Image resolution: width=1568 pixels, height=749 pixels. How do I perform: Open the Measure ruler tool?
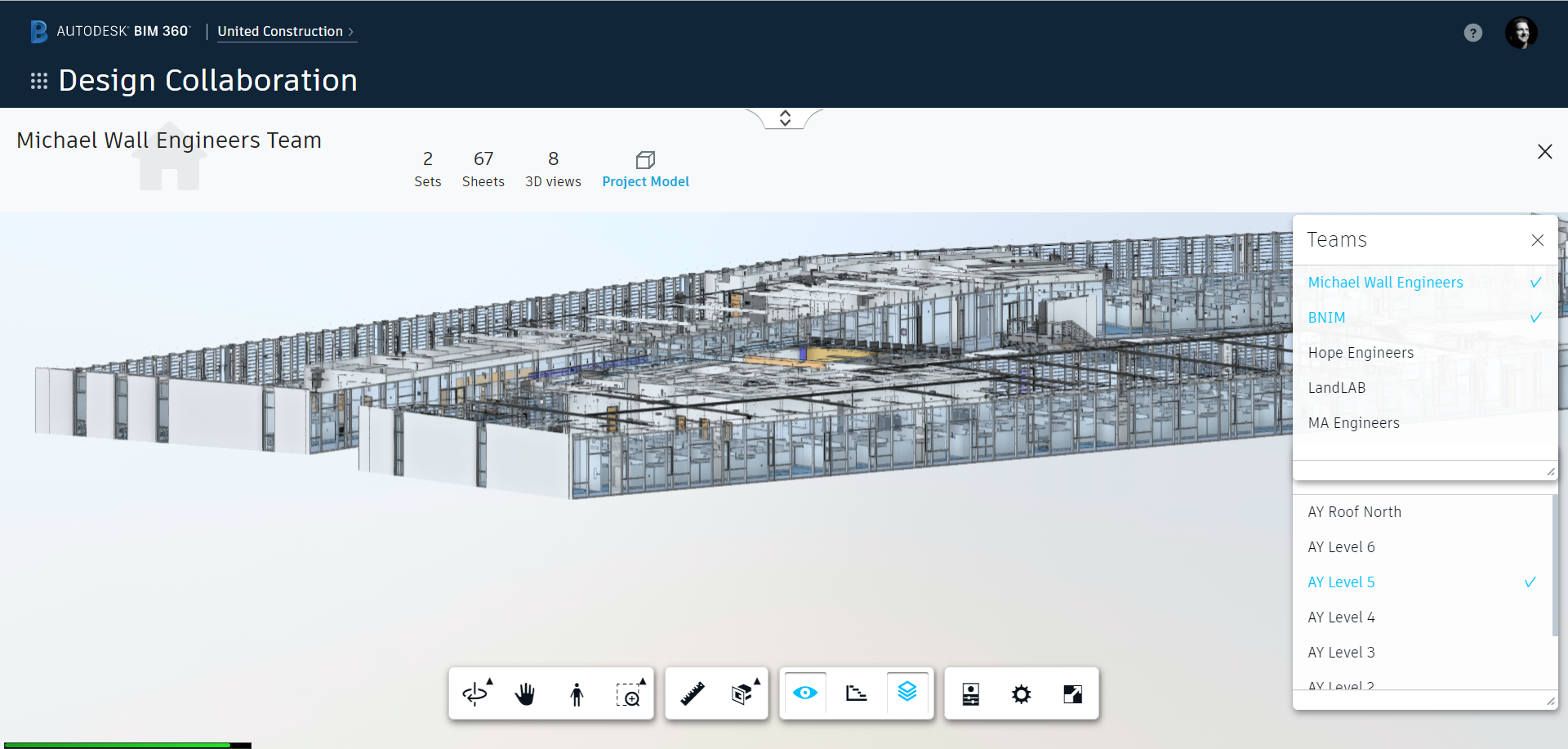click(693, 694)
